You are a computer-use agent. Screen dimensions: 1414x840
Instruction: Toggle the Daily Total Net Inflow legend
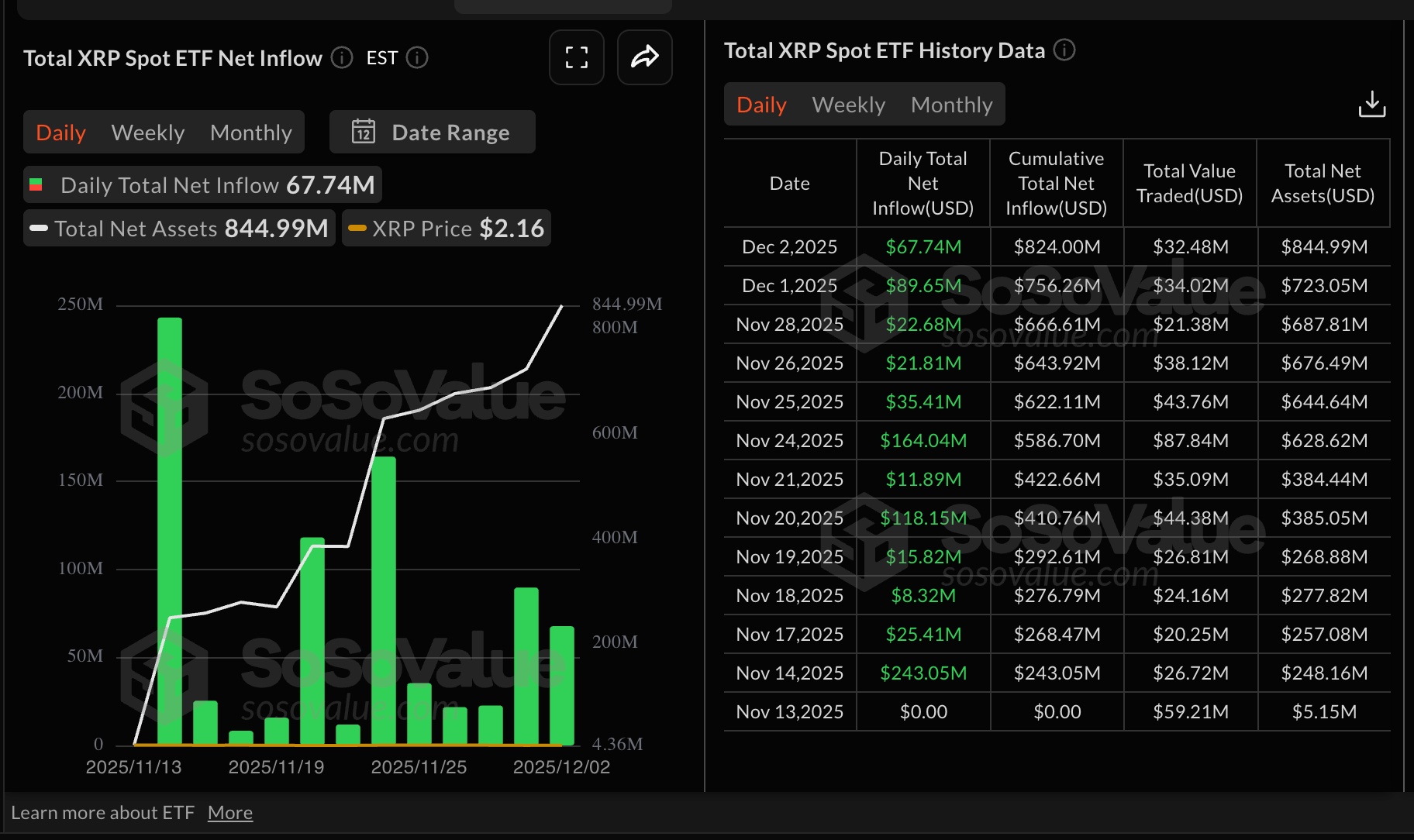point(202,184)
